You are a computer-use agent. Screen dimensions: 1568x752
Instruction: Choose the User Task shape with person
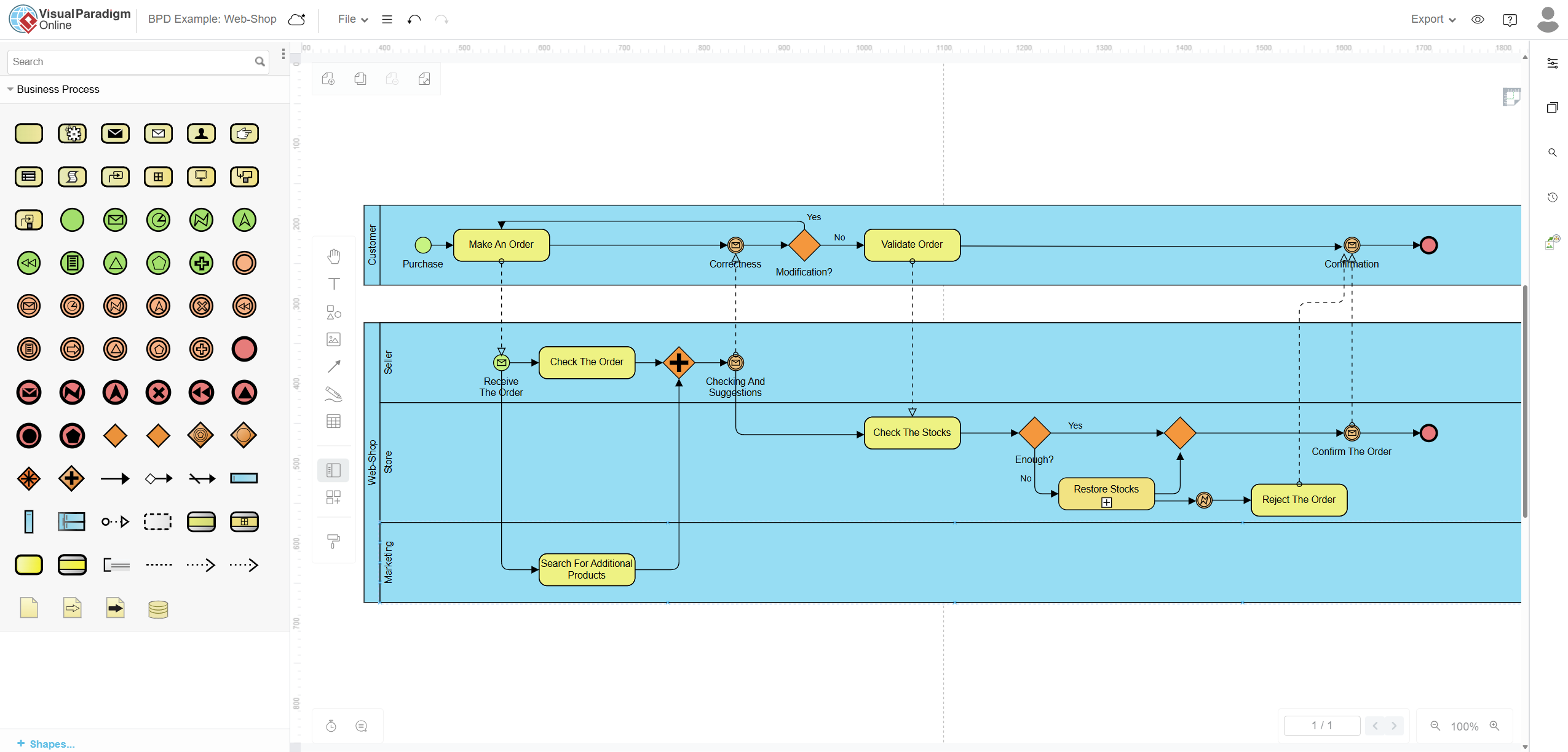(x=201, y=133)
